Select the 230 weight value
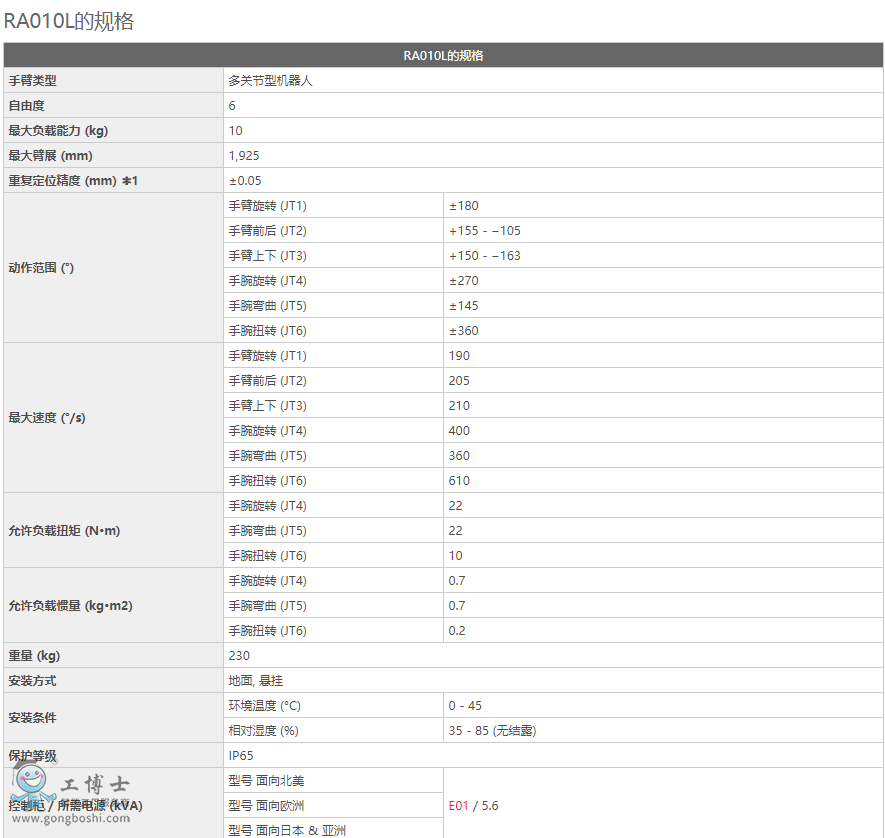The width and height of the screenshot is (885, 838). click(x=239, y=656)
